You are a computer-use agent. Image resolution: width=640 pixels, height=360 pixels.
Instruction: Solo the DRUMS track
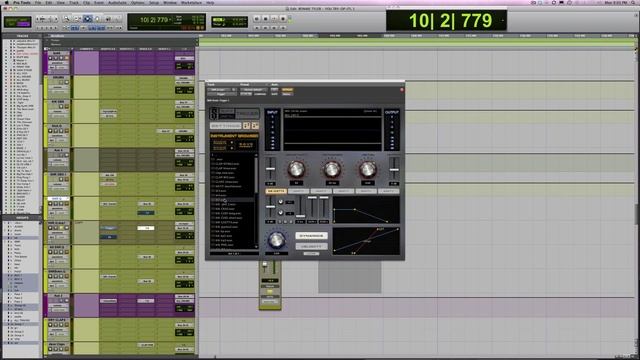[61, 82]
